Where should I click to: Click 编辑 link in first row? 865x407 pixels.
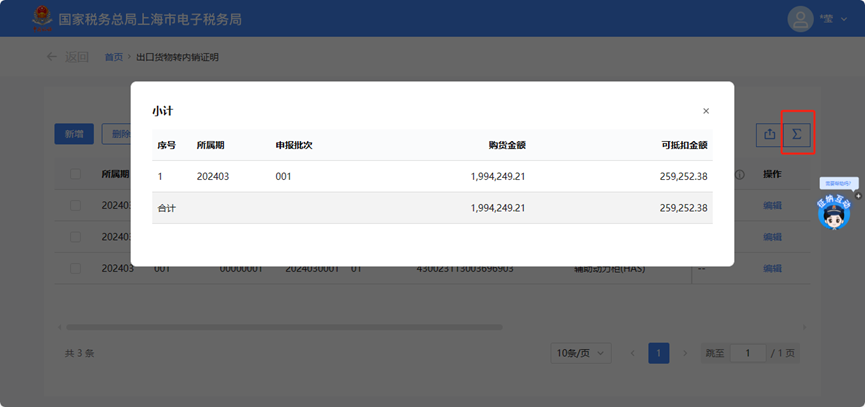tap(772, 205)
